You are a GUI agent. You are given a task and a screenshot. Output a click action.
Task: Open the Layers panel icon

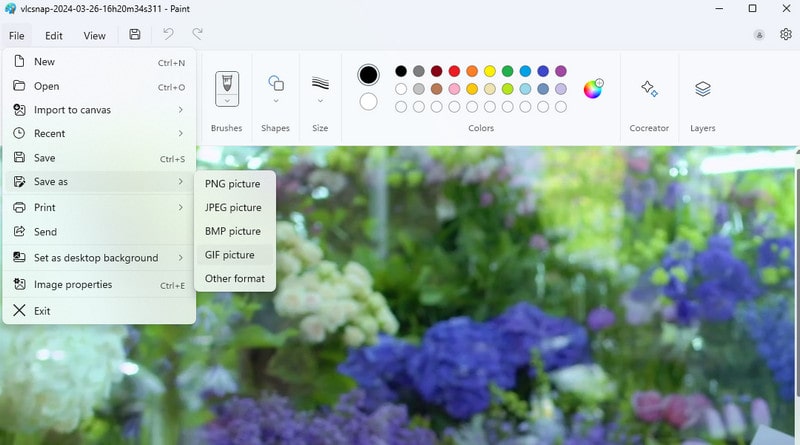(x=702, y=89)
